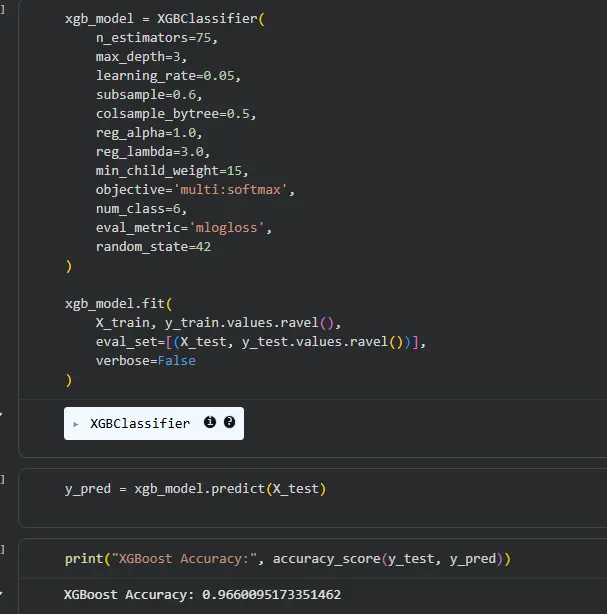Image resolution: width=607 pixels, height=614 pixels.
Task: Click the output 'XGBoost Accuracy: 0.9660095173351462'
Action: [x=202, y=595]
